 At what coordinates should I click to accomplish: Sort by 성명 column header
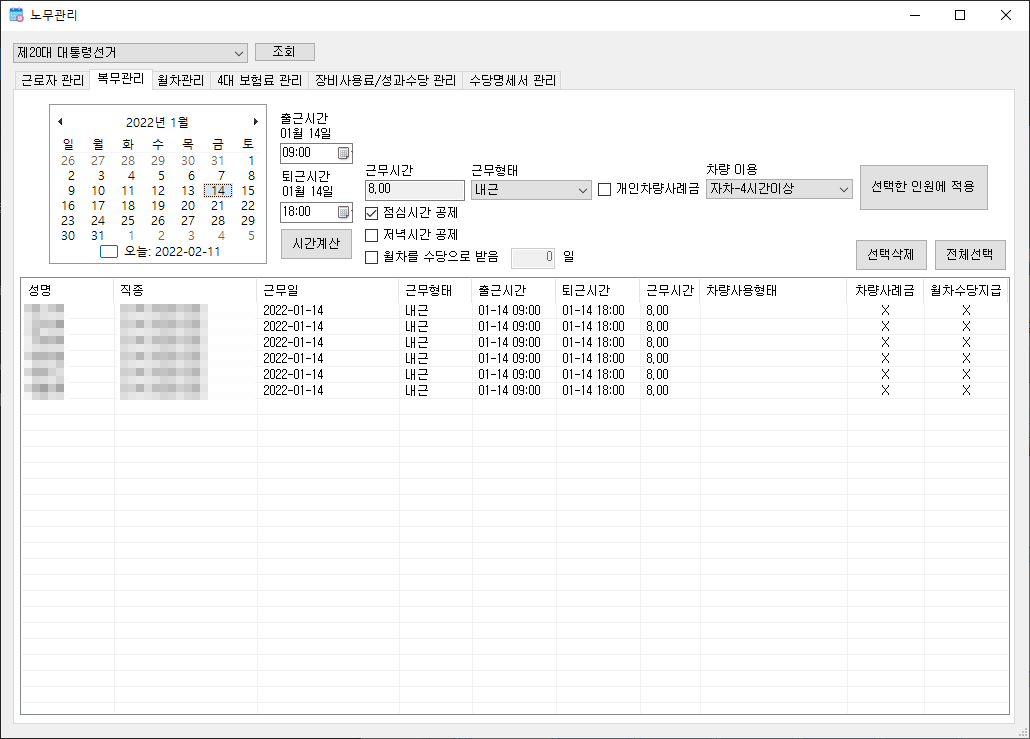coord(68,290)
